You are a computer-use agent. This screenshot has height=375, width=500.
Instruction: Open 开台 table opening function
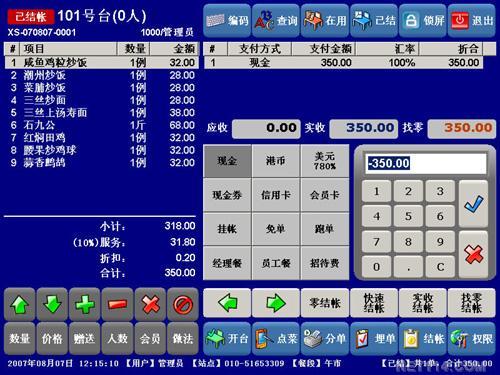[227, 338]
